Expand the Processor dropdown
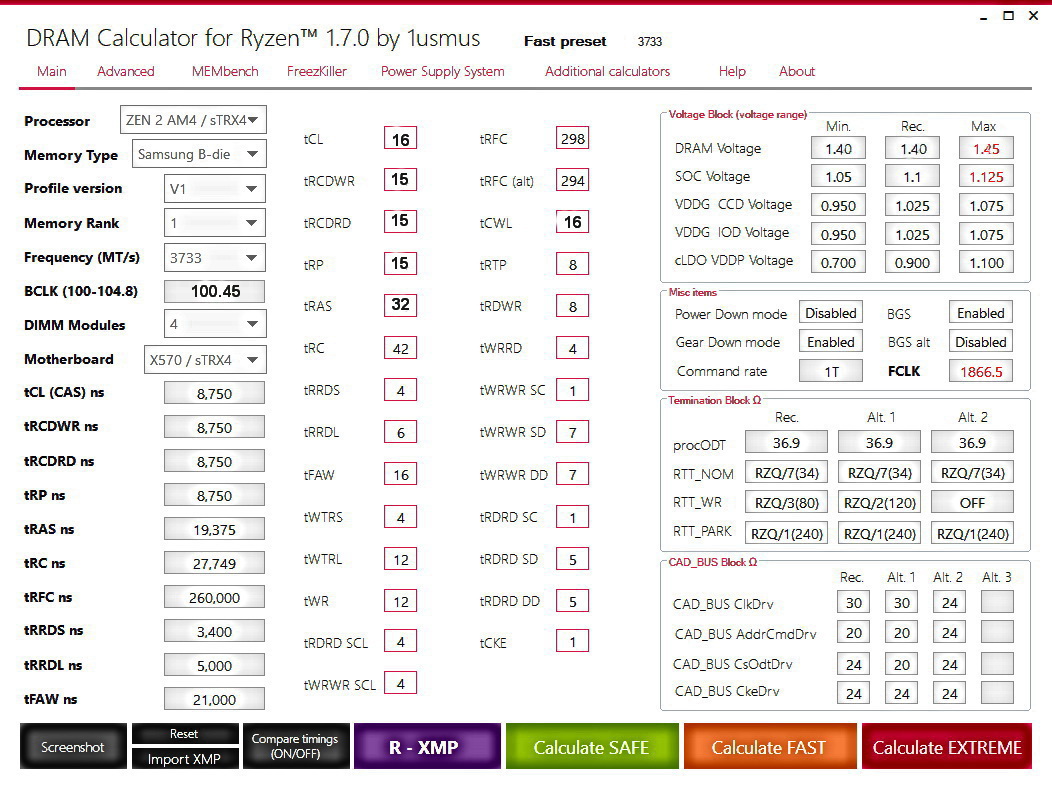The width and height of the screenshot is (1052, 790). [193, 120]
